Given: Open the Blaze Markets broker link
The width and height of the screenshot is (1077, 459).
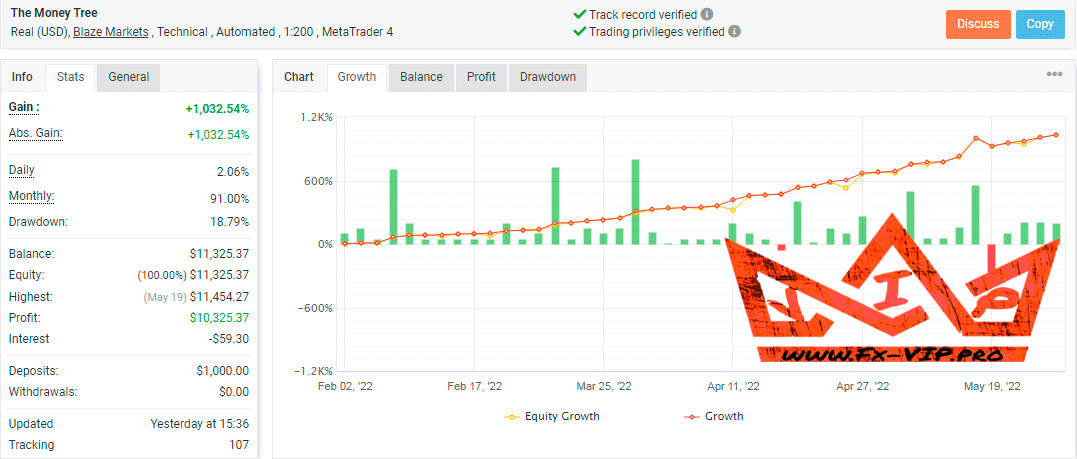Looking at the screenshot, I should click(x=110, y=32).
